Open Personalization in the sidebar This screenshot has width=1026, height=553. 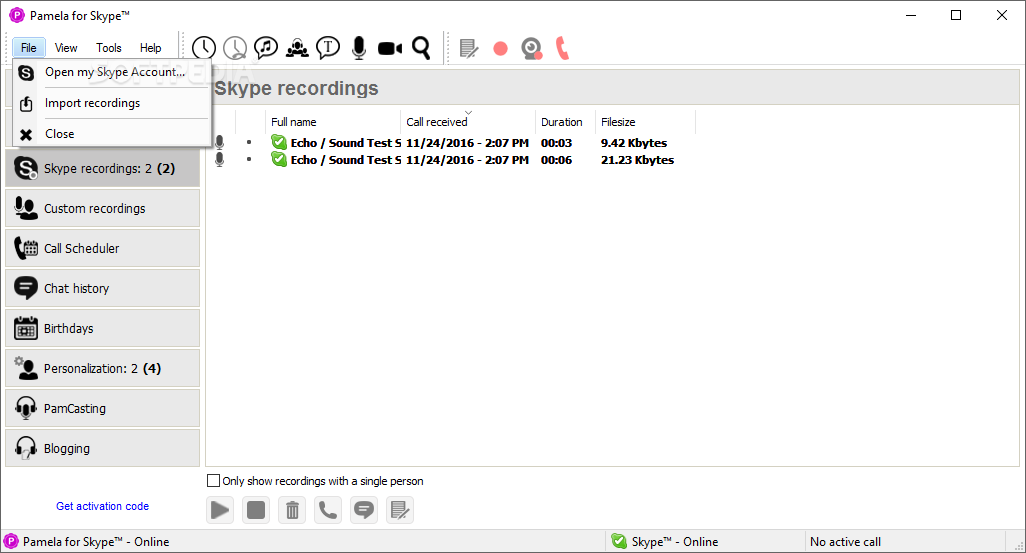(103, 368)
